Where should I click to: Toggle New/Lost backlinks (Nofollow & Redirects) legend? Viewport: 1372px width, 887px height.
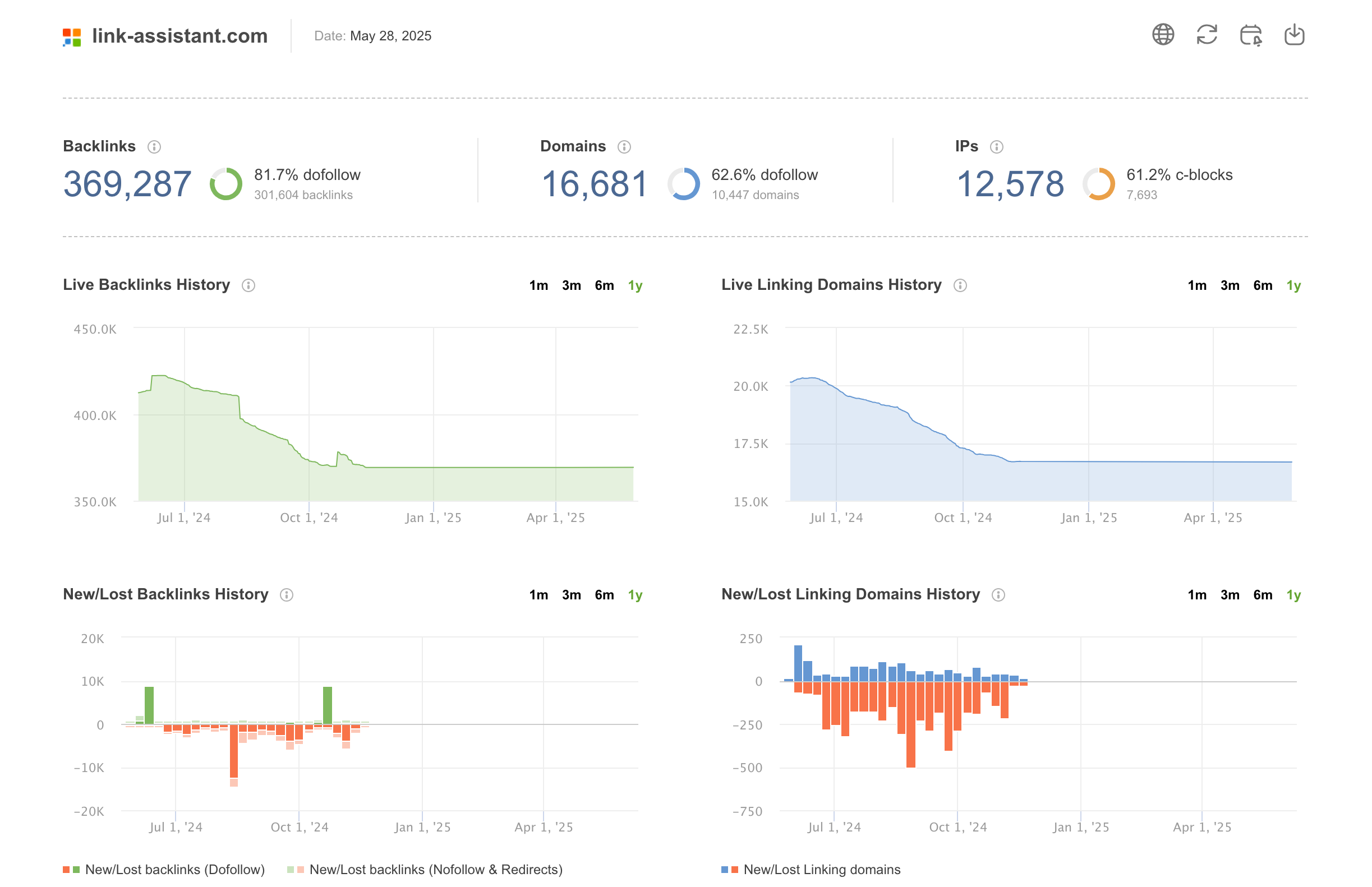(x=425, y=869)
